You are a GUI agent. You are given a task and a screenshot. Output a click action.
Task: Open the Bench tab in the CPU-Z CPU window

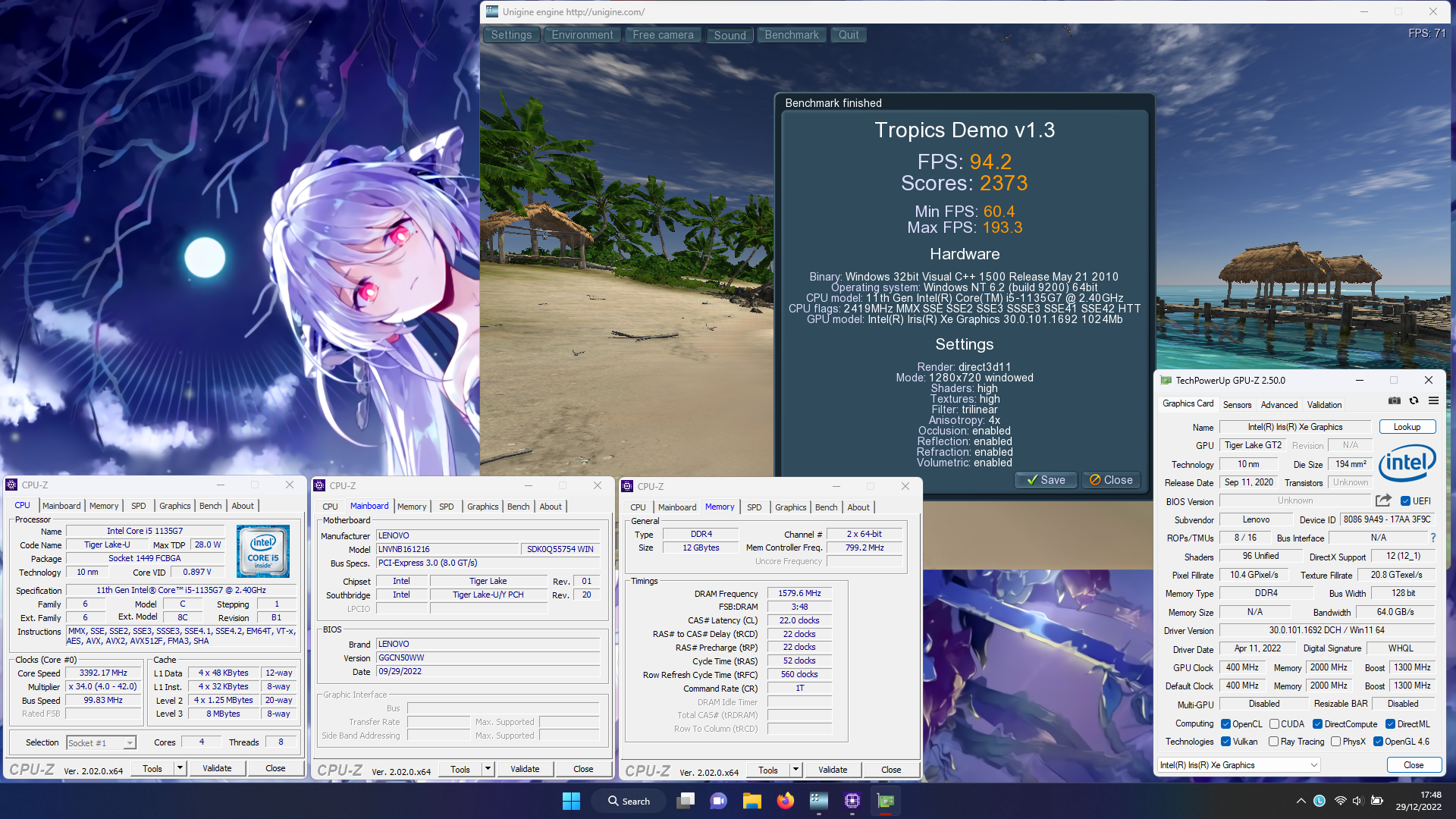(210, 505)
